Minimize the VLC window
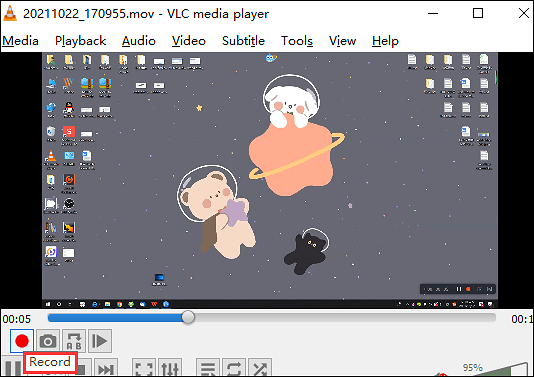 click(x=433, y=14)
